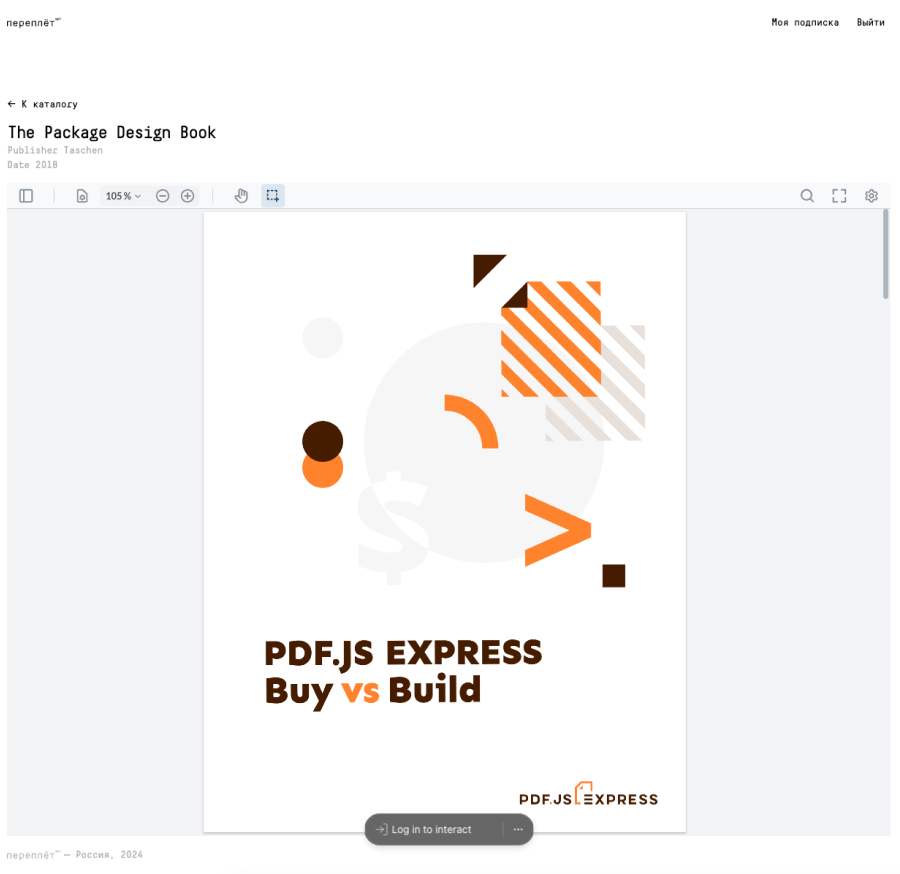Image resolution: width=900 pixels, height=874 pixels.
Task: Click the viewer vertical scrollbar thumb
Action: [x=886, y=254]
